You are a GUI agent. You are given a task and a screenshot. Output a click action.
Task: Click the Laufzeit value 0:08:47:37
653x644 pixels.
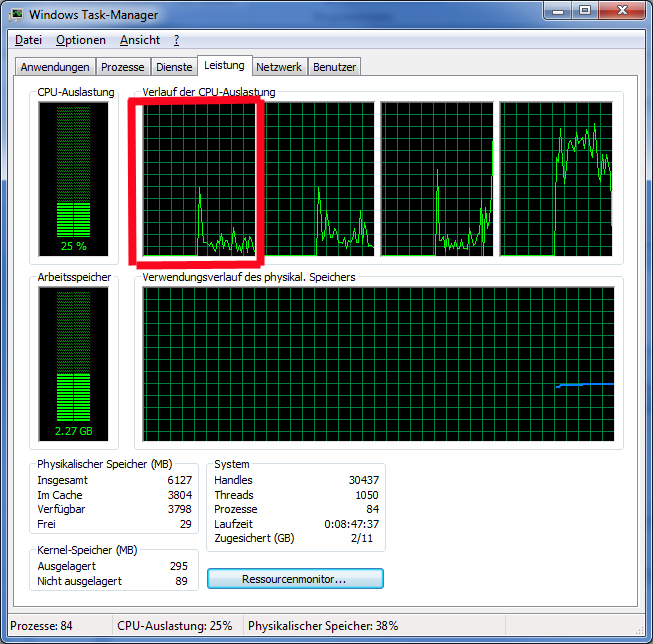pyautogui.click(x=351, y=524)
